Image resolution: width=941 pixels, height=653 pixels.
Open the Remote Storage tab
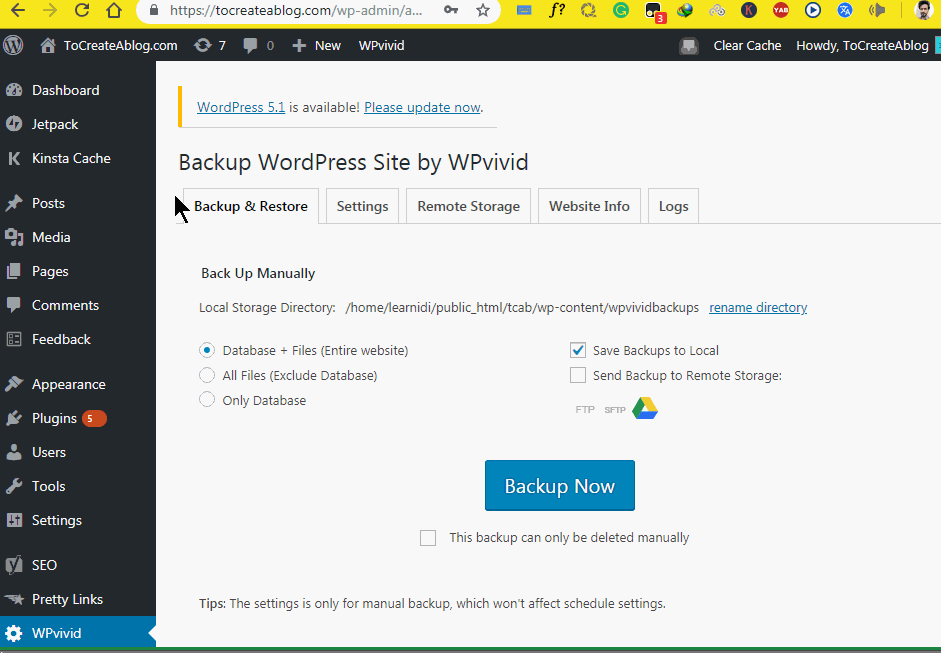469,206
